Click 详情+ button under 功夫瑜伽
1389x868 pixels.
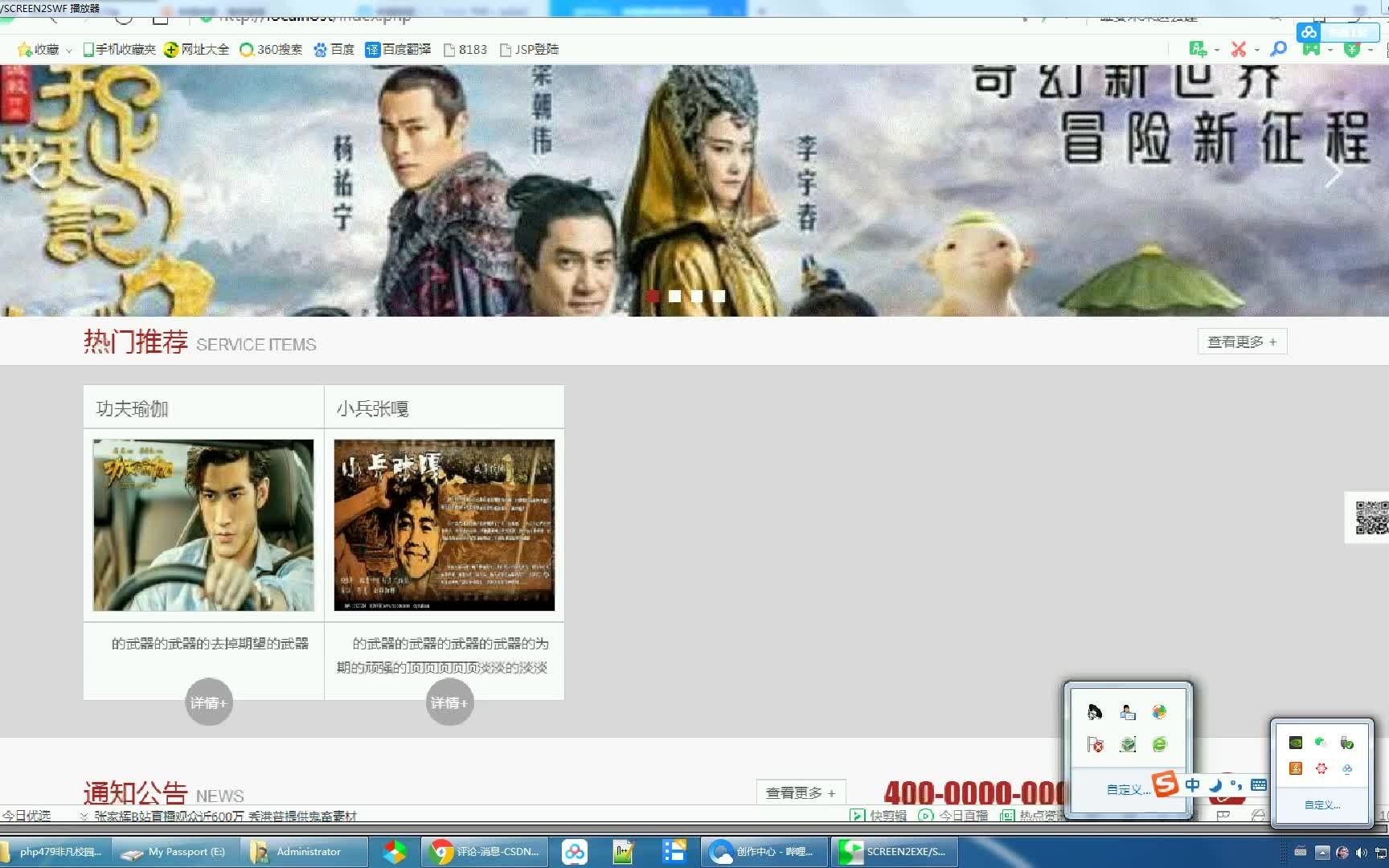point(209,702)
